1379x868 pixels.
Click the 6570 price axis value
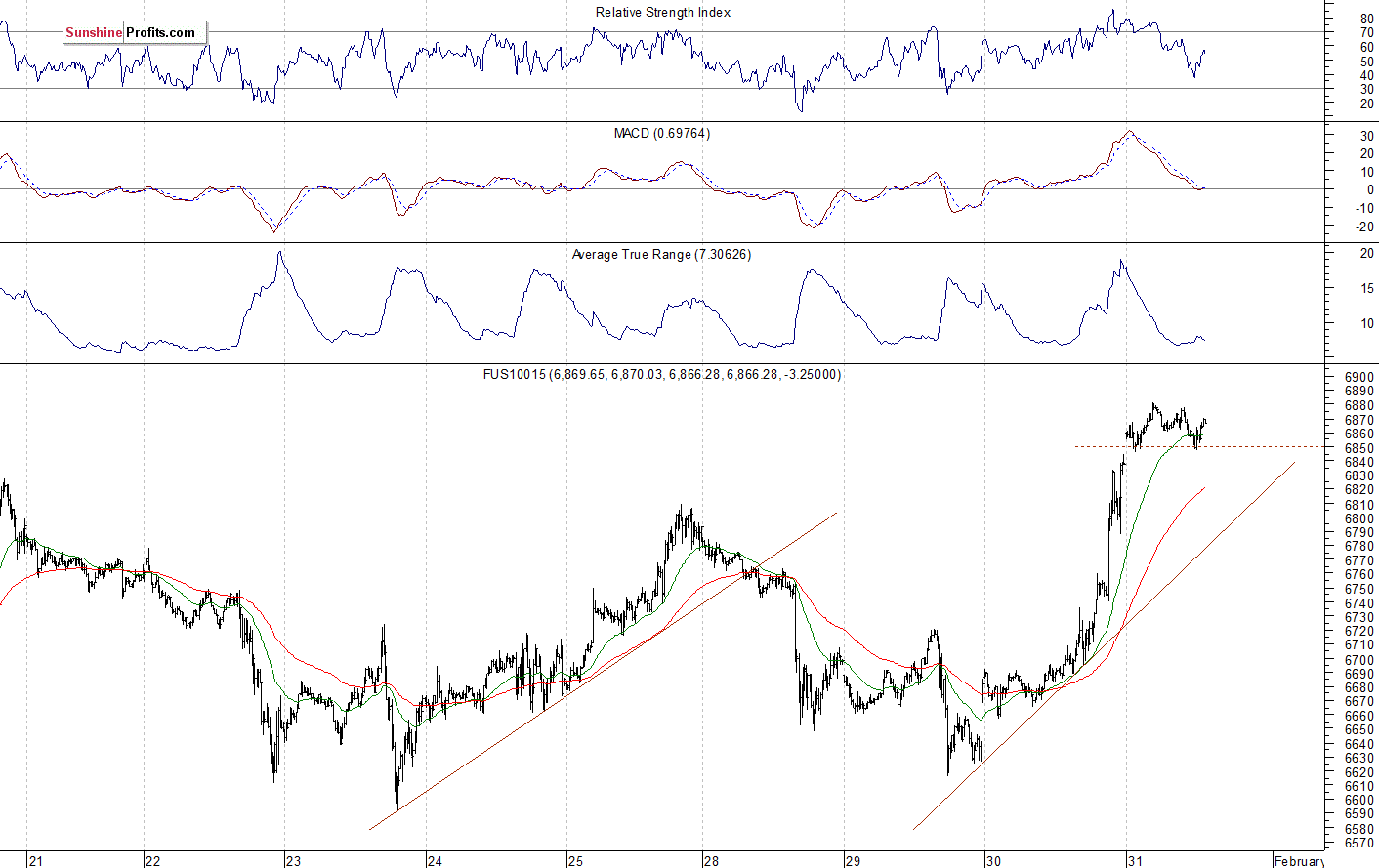tap(1359, 843)
